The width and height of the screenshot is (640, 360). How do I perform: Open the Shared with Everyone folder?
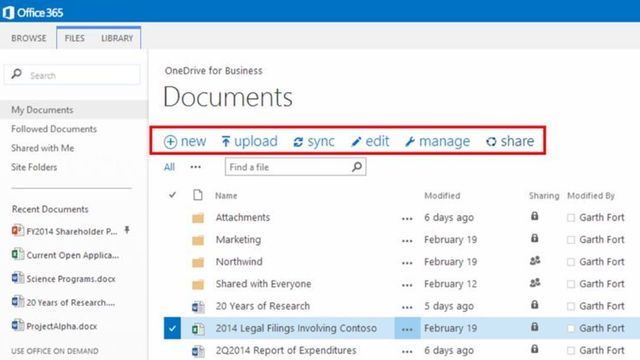tap(263, 284)
